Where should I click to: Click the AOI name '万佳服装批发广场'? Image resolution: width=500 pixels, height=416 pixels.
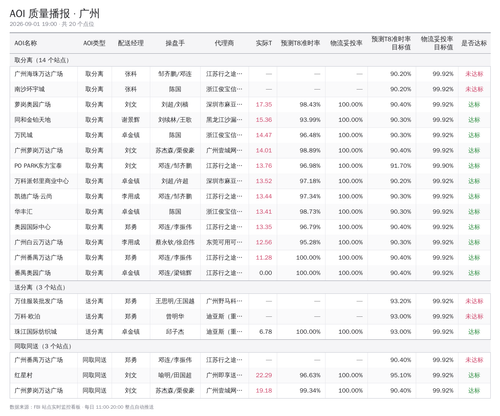click(39, 301)
